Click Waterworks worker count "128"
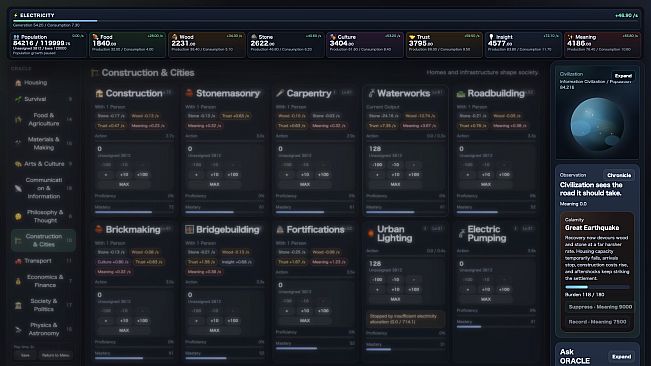Image resolution: width=651 pixels, height=366 pixels. pos(375,149)
